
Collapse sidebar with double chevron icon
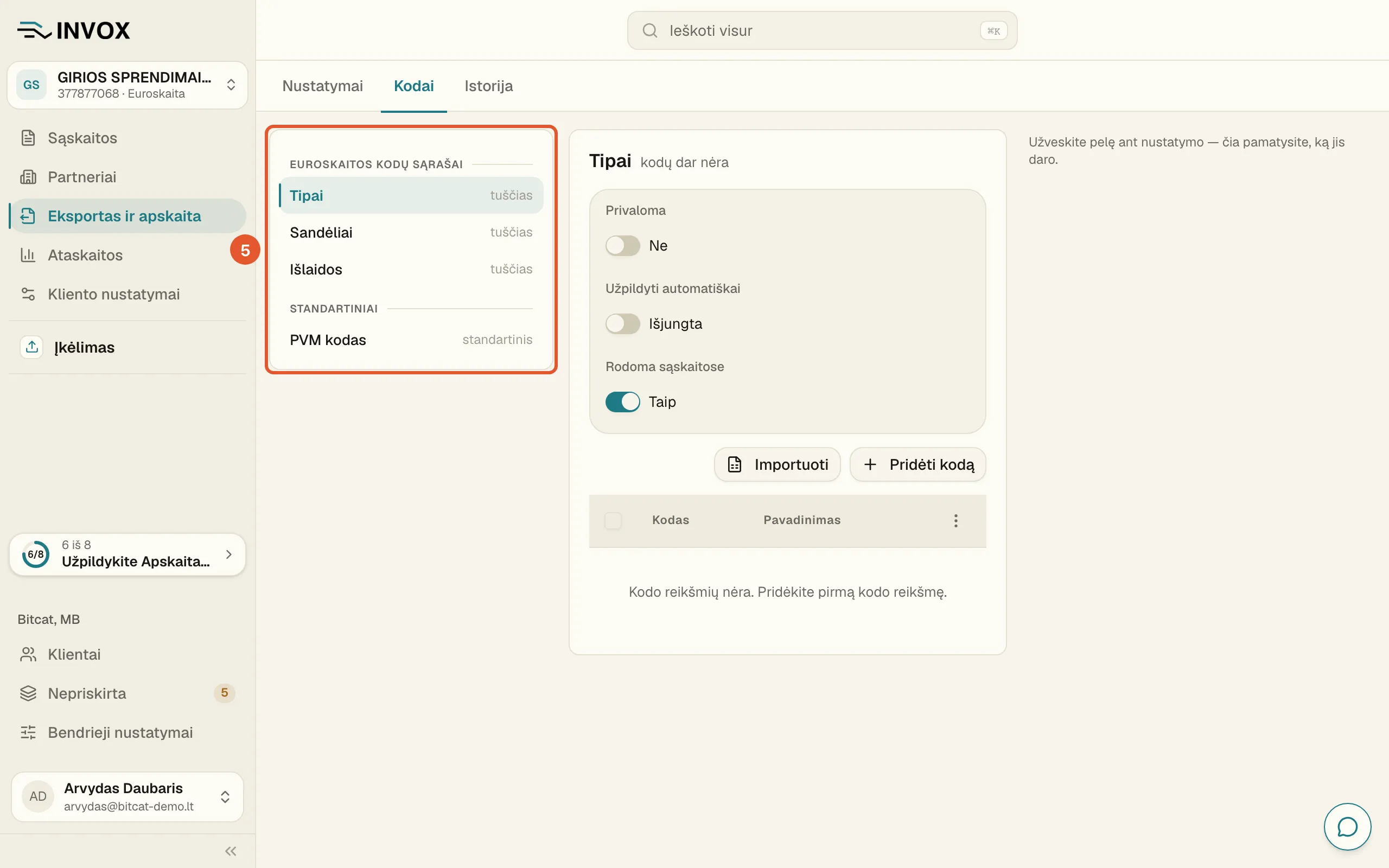tap(231, 851)
